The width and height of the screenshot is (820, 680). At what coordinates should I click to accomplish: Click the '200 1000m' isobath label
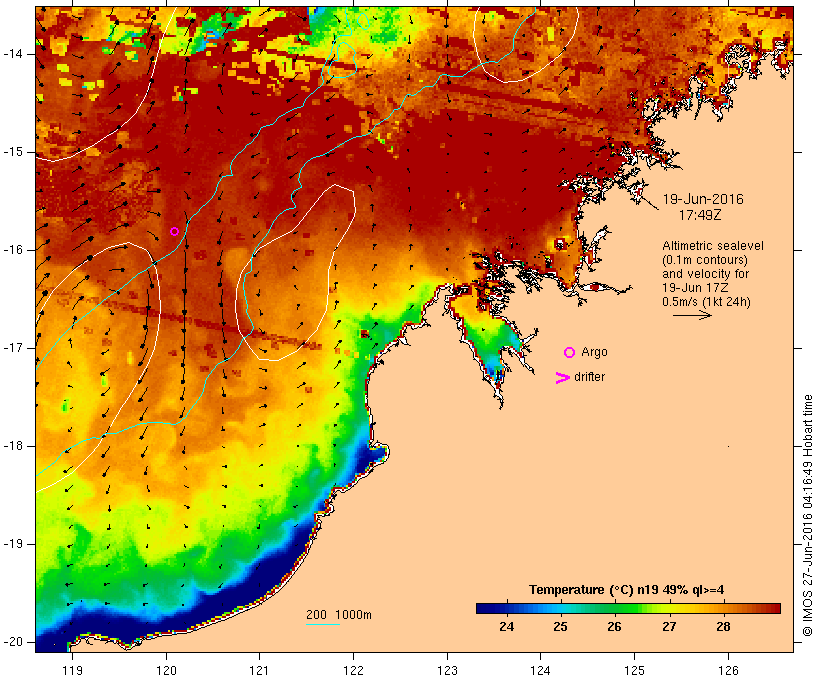coord(339,615)
